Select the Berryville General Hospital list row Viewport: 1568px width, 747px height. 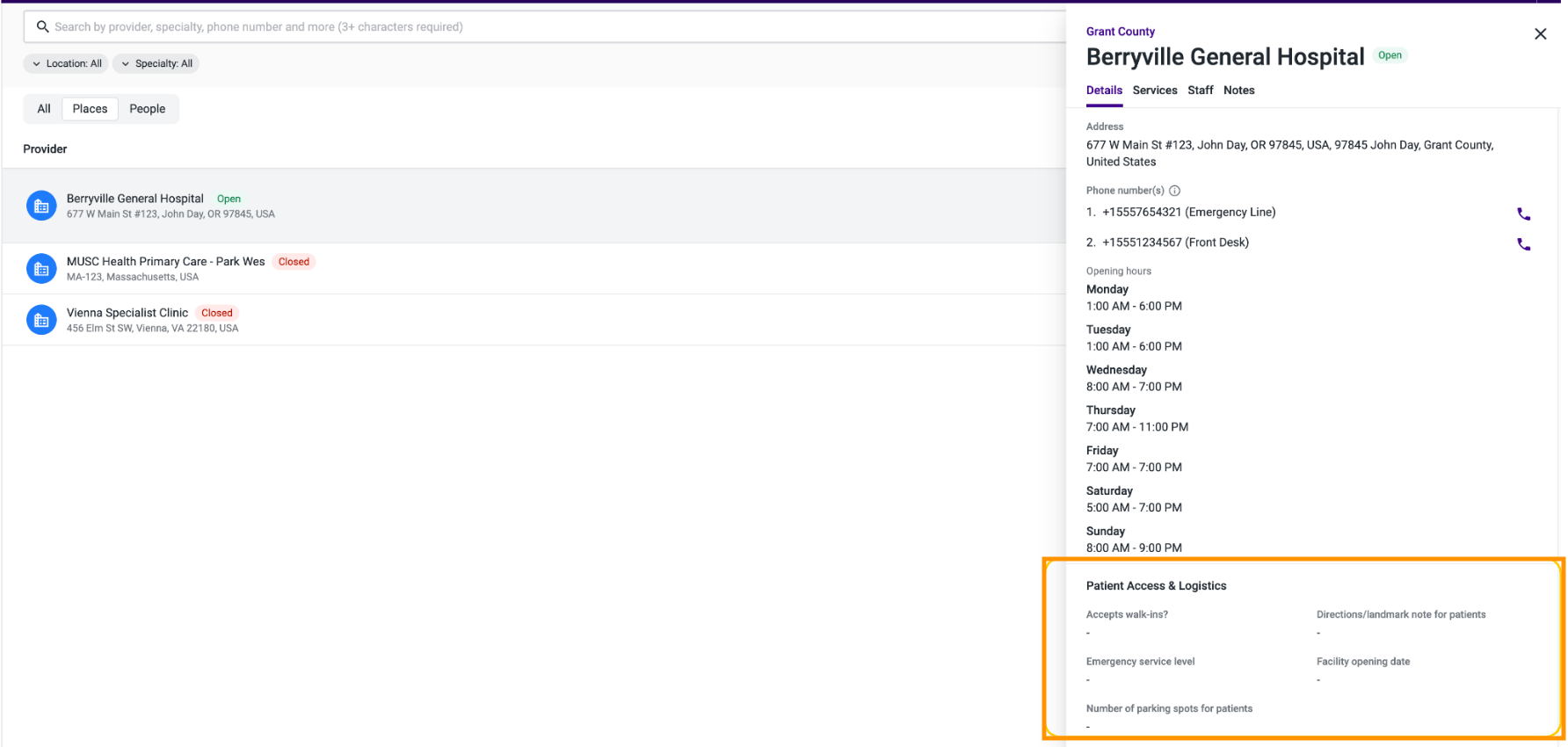(534, 206)
